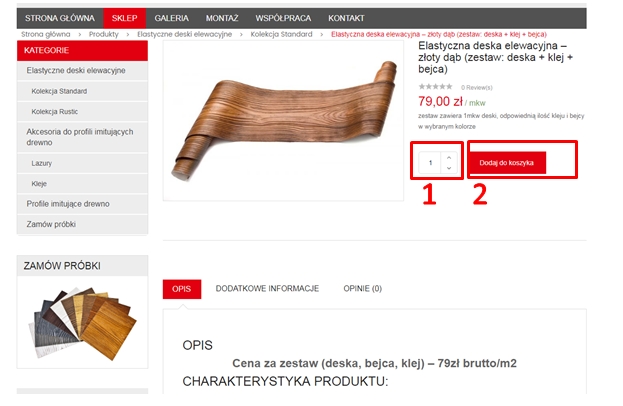Click the 0 Review(s) link
The image size is (623, 406).
[476, 87]
